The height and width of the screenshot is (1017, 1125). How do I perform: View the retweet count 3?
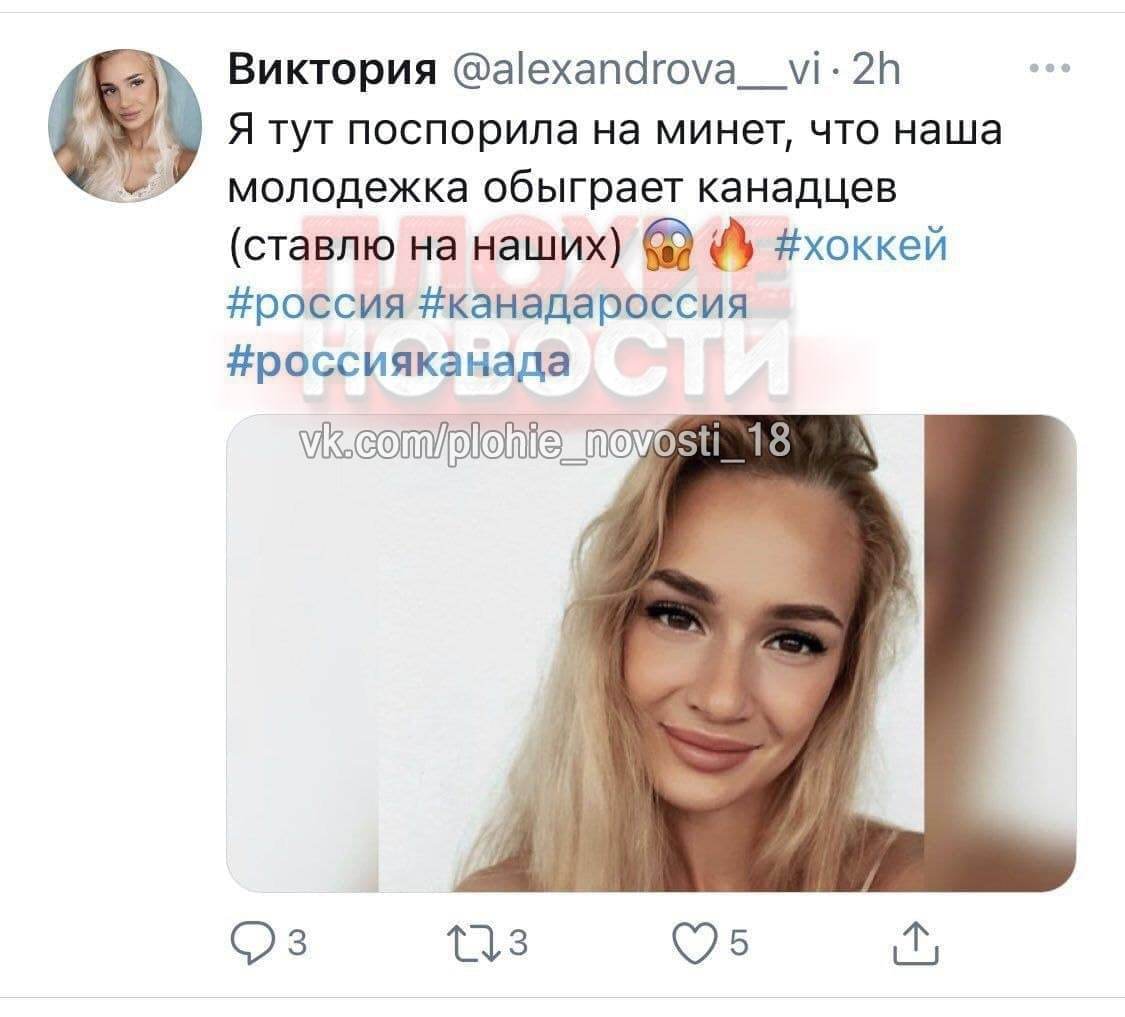tap(518, 943)
